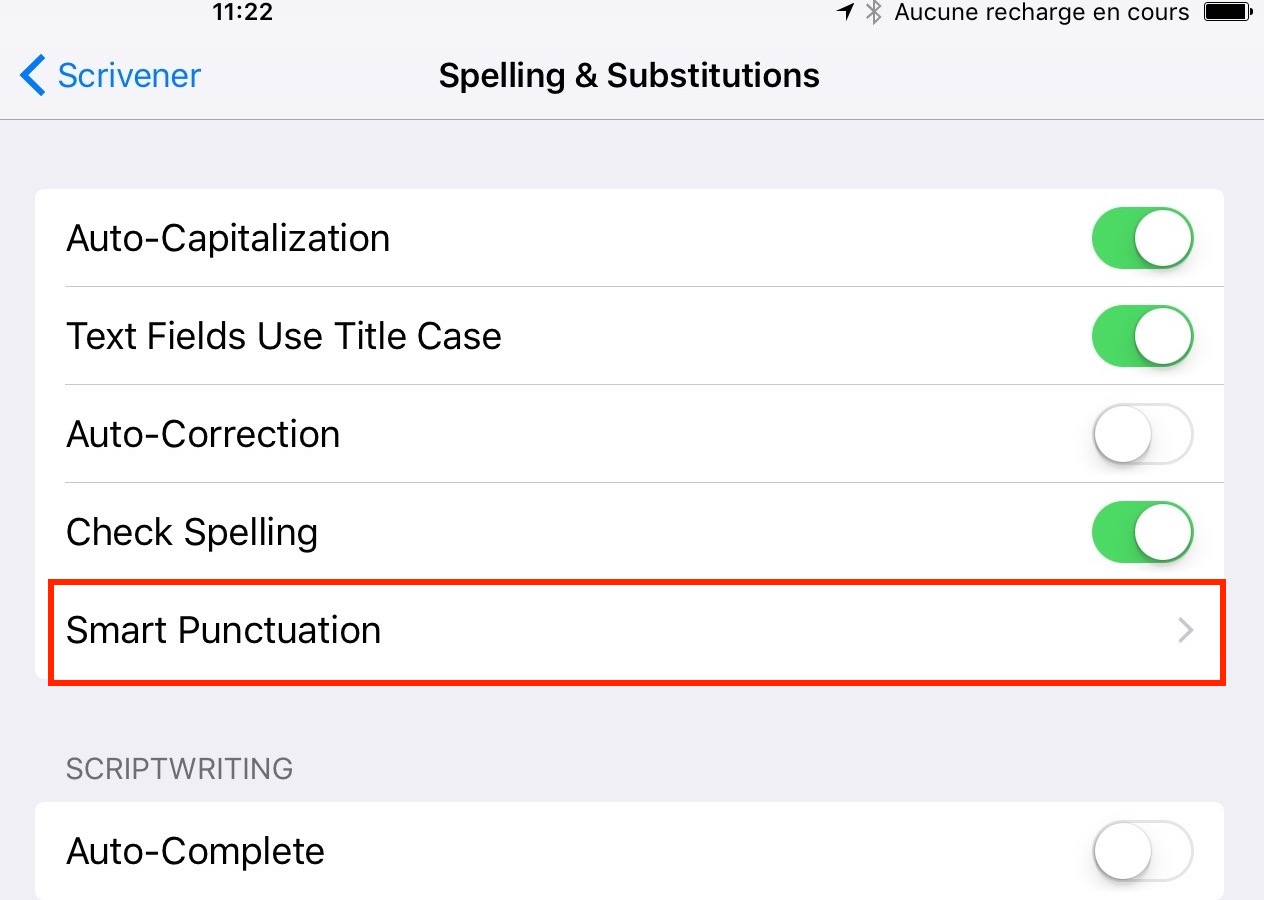Tap the Bluetooth icon in the status bar
This screenshot has width=1264, height=900.
pyautogui.click(x=872, y=12)
